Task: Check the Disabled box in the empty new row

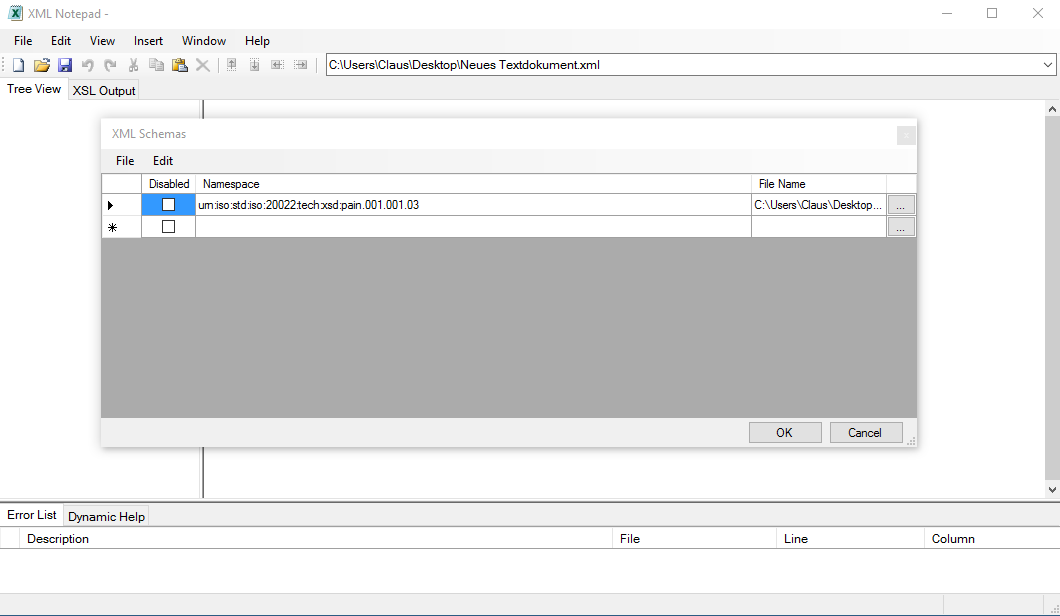Action: [168, 227]
